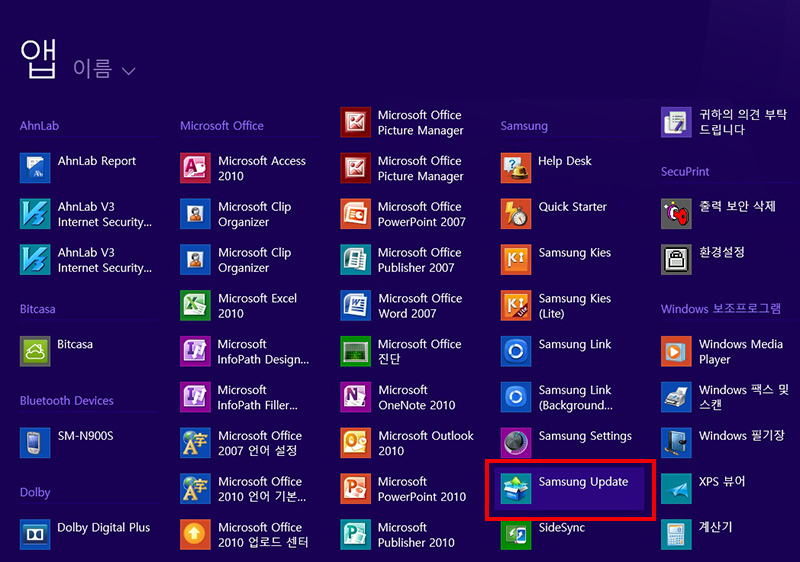Open 출력 보안 삭제
The image size is (800, 562).
718,214
